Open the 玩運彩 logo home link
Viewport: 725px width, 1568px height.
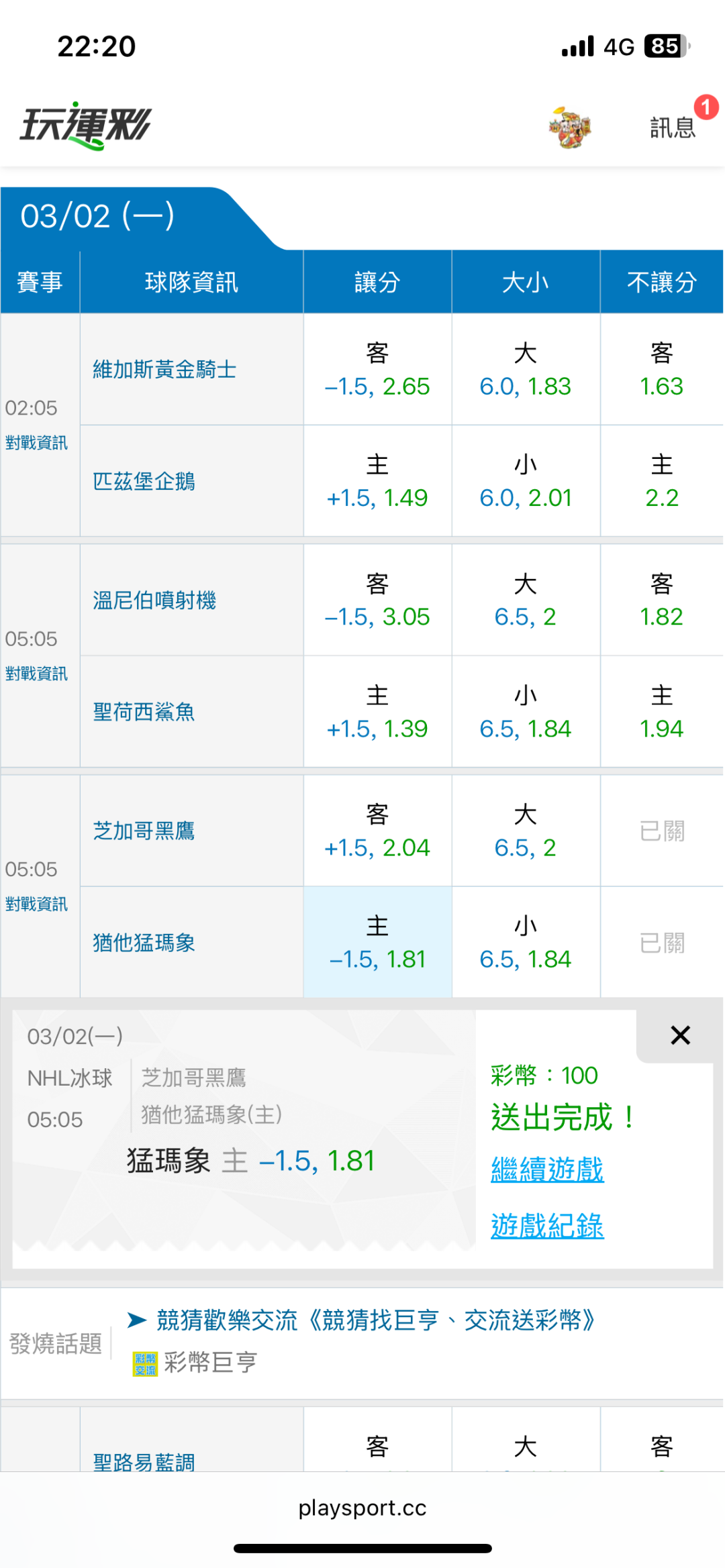[x=86, y=125]
